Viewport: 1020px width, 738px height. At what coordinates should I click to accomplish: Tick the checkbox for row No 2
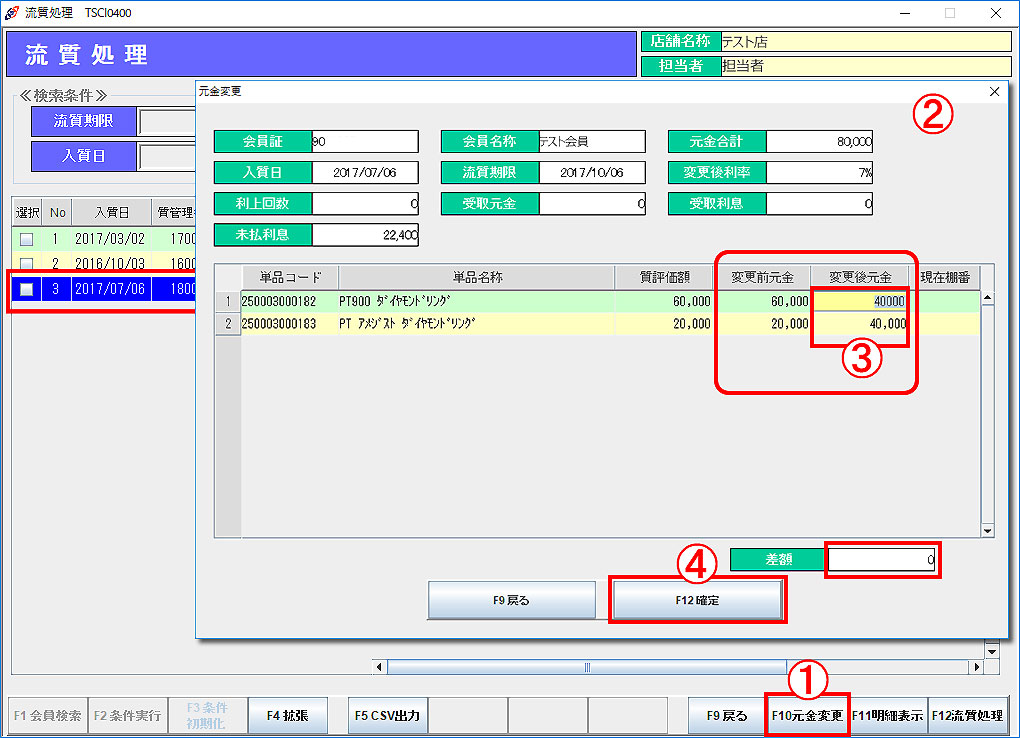coord(26,264)
